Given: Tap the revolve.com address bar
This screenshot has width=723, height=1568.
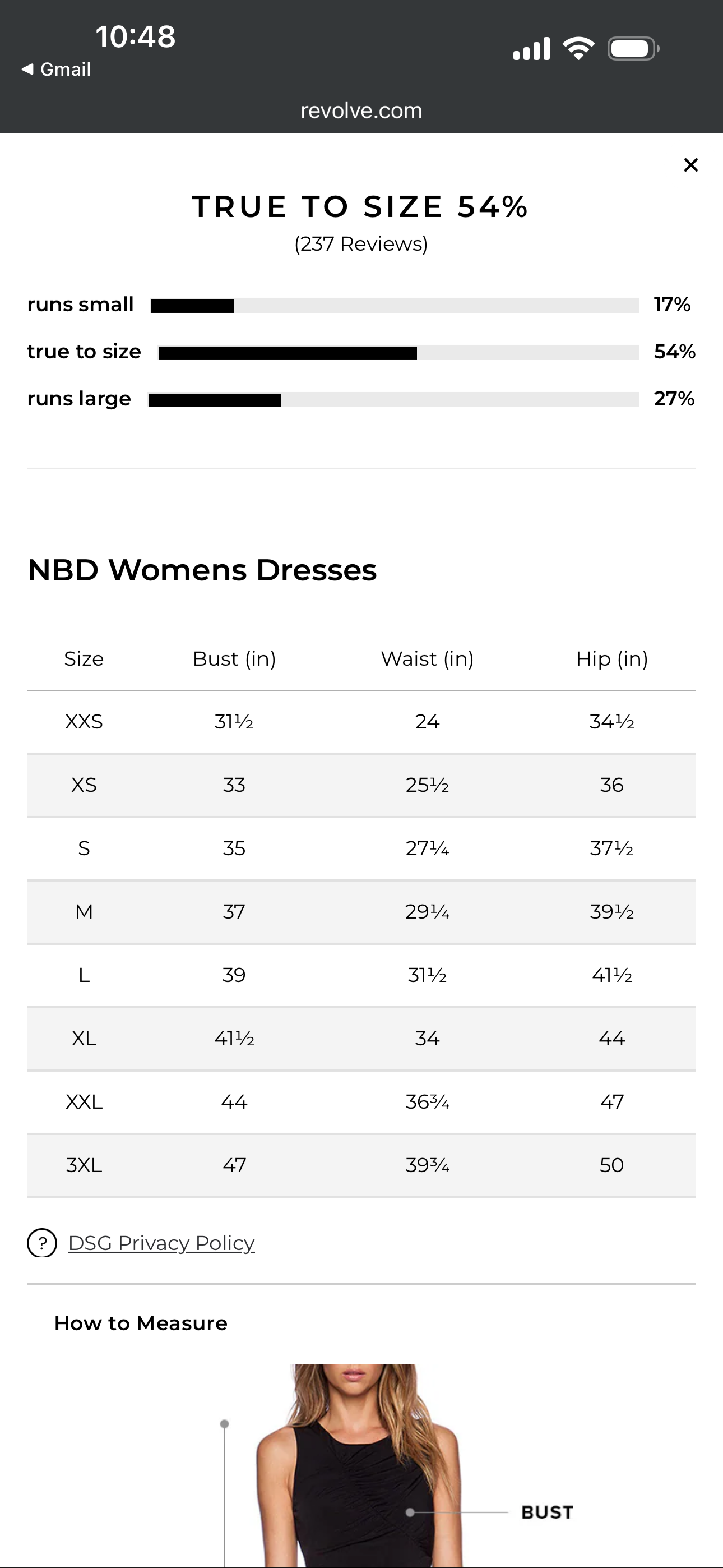Looking at the screenshot, I should click(x=361, y=111).
